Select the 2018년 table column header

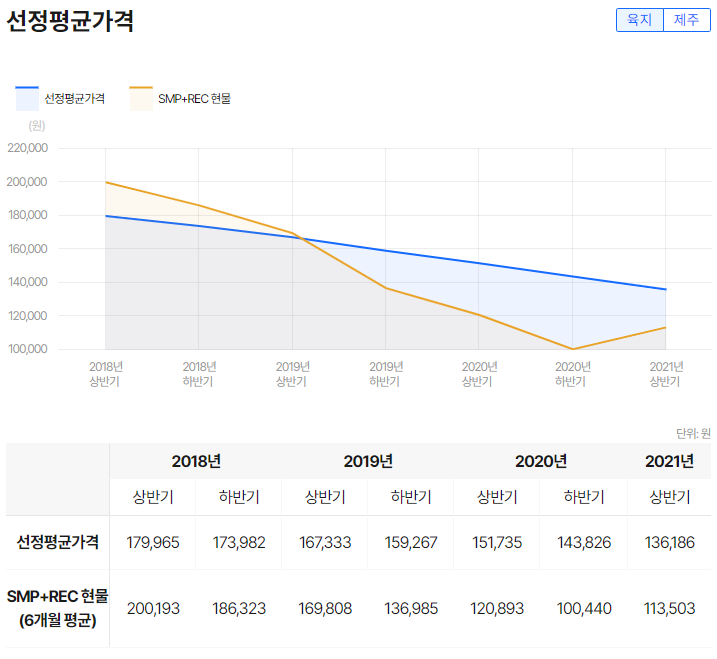(196, 461)
